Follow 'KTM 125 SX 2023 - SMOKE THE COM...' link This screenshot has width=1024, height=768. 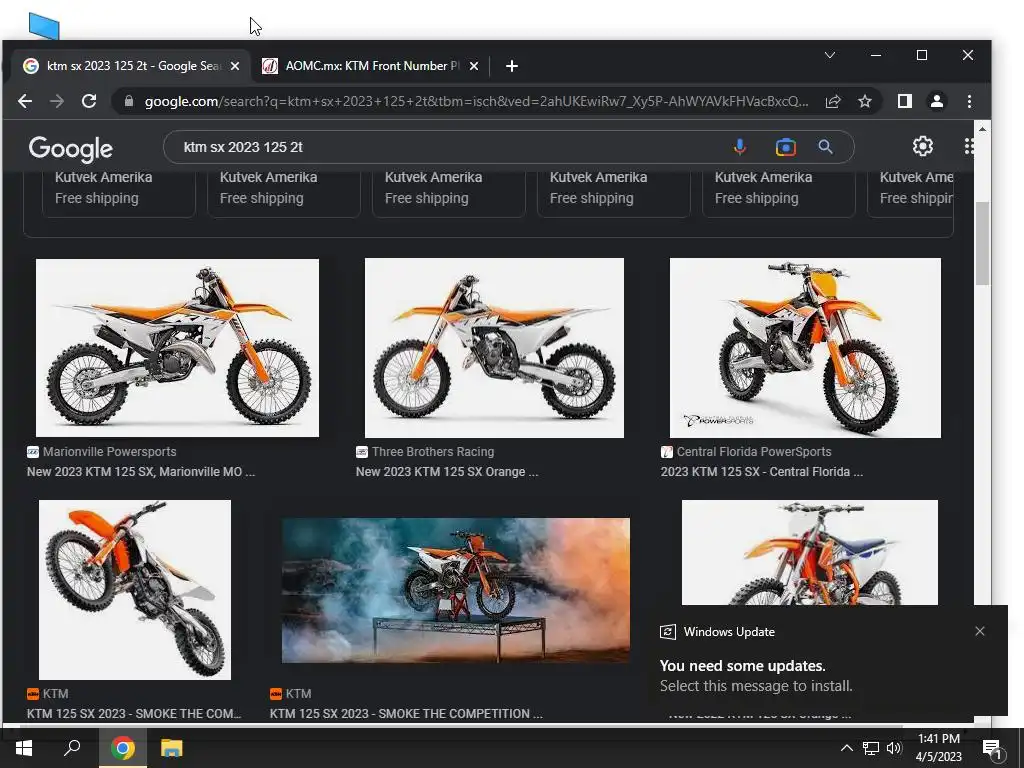click(134, 714)
